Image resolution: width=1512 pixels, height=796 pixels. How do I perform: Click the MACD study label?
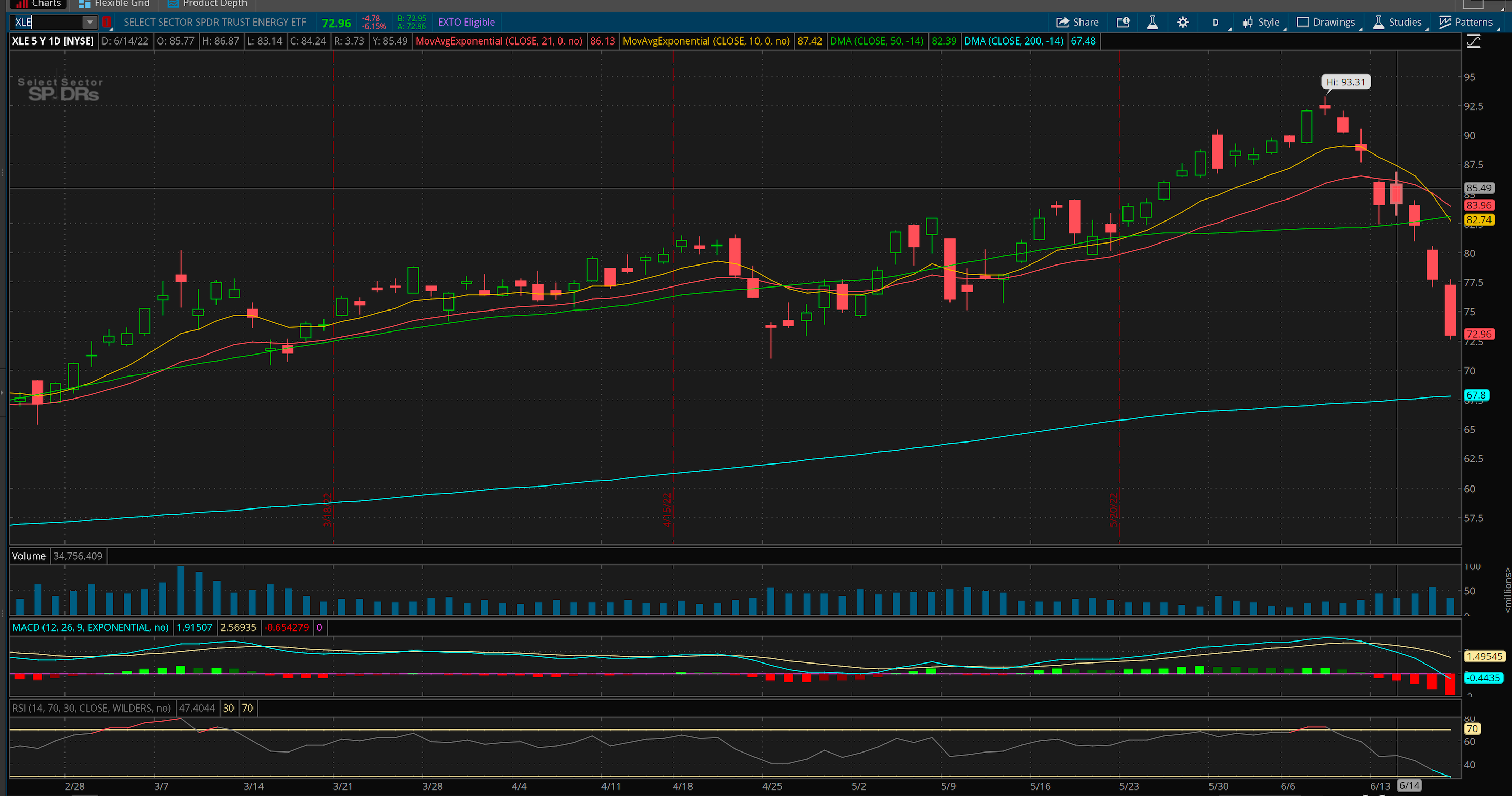coord(91,627)
